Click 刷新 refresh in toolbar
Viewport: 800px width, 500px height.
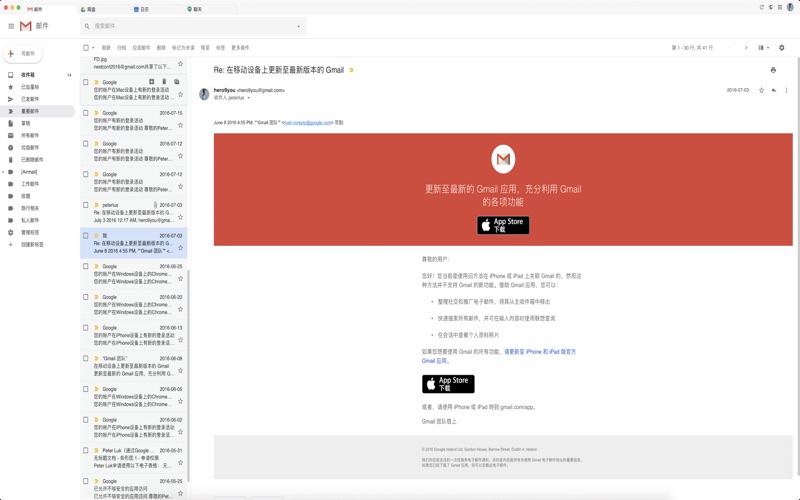(x=106, y=48)
